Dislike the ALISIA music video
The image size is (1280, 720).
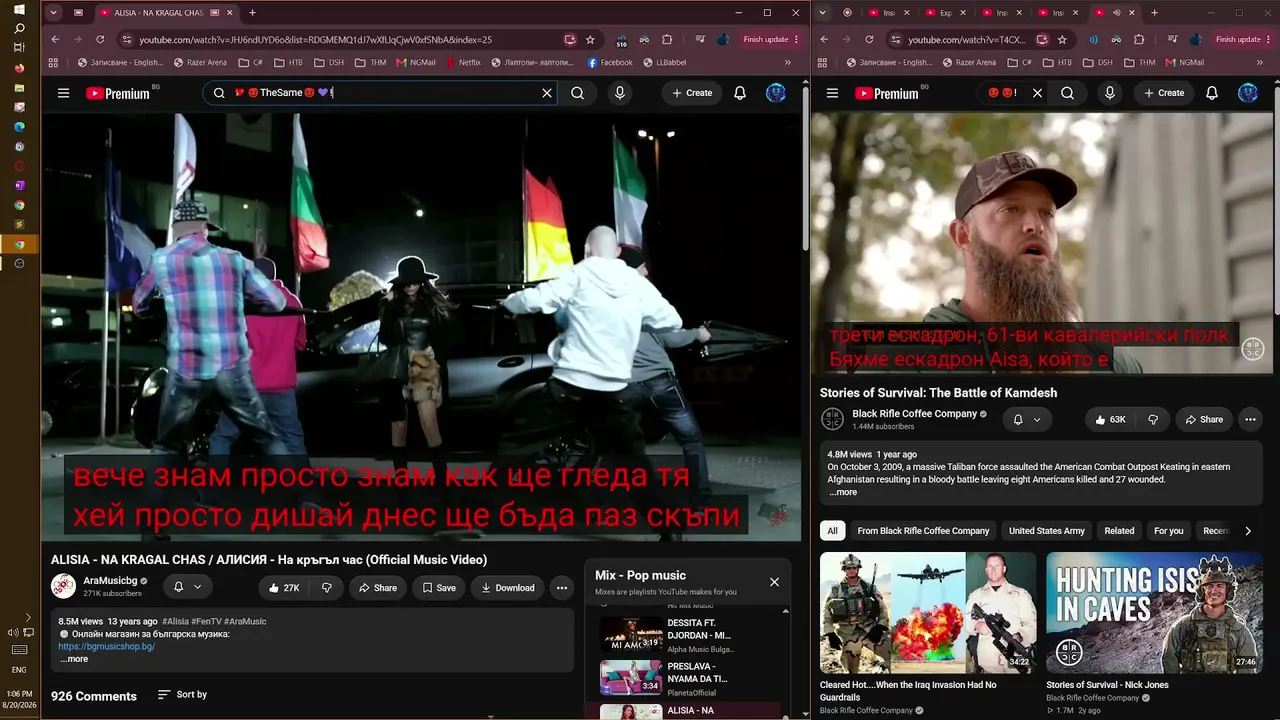pos(326,588)
